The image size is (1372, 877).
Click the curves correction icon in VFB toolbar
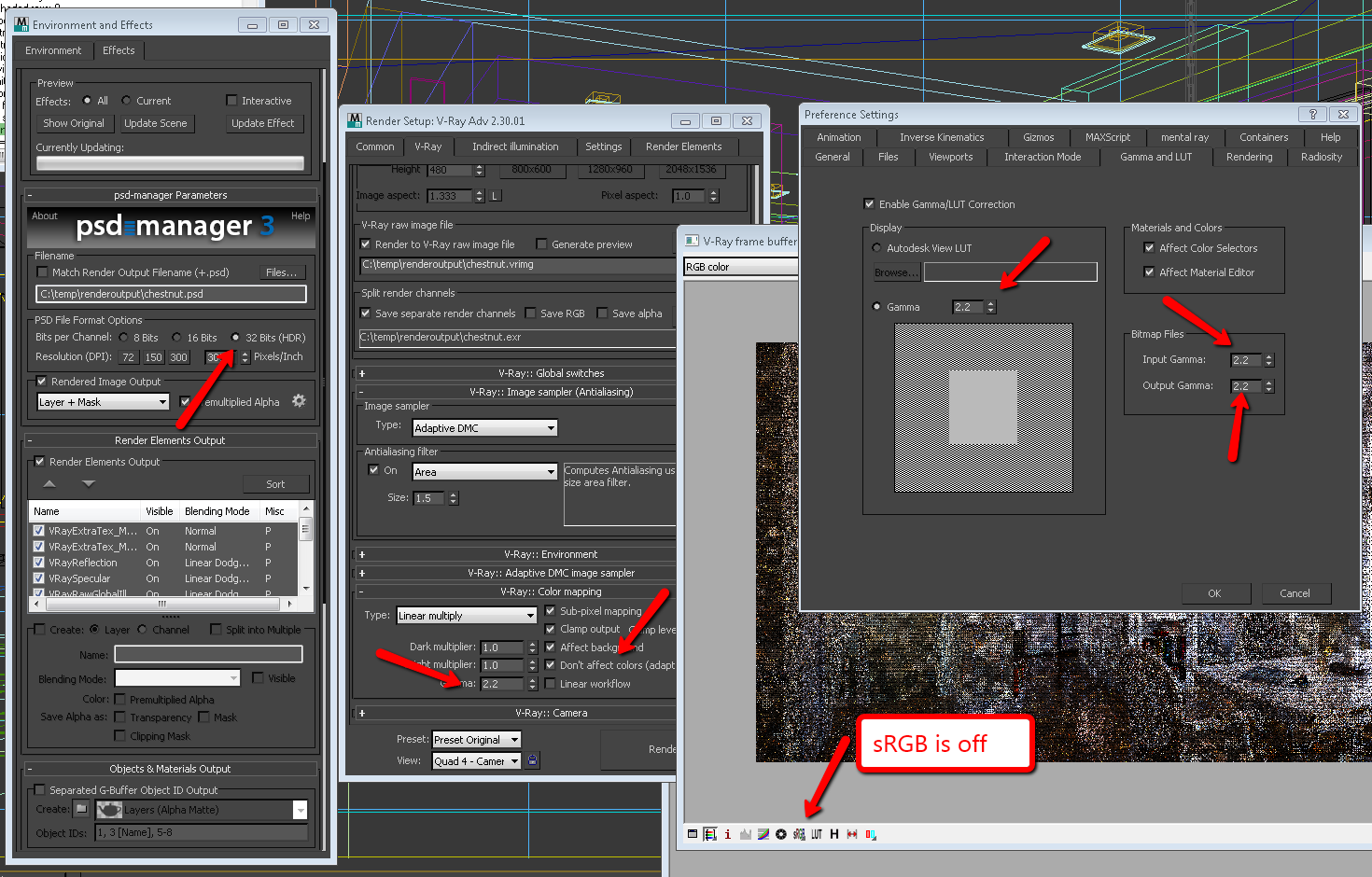click(x=763, y=834)
